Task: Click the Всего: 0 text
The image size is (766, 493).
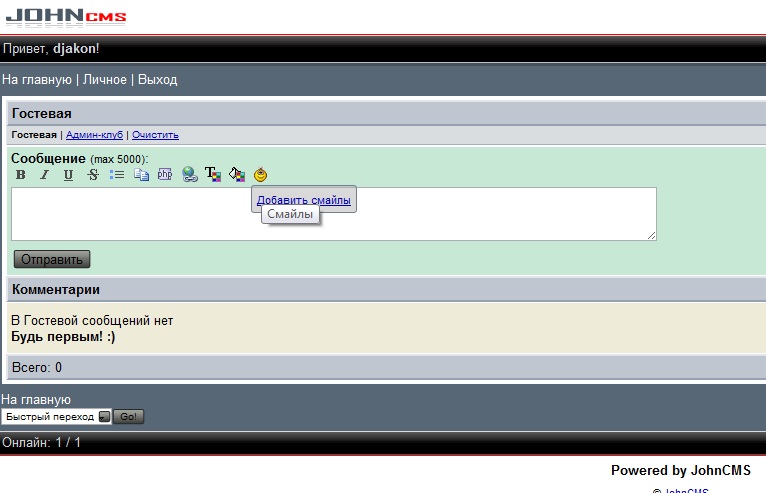Action: (37, 367)
